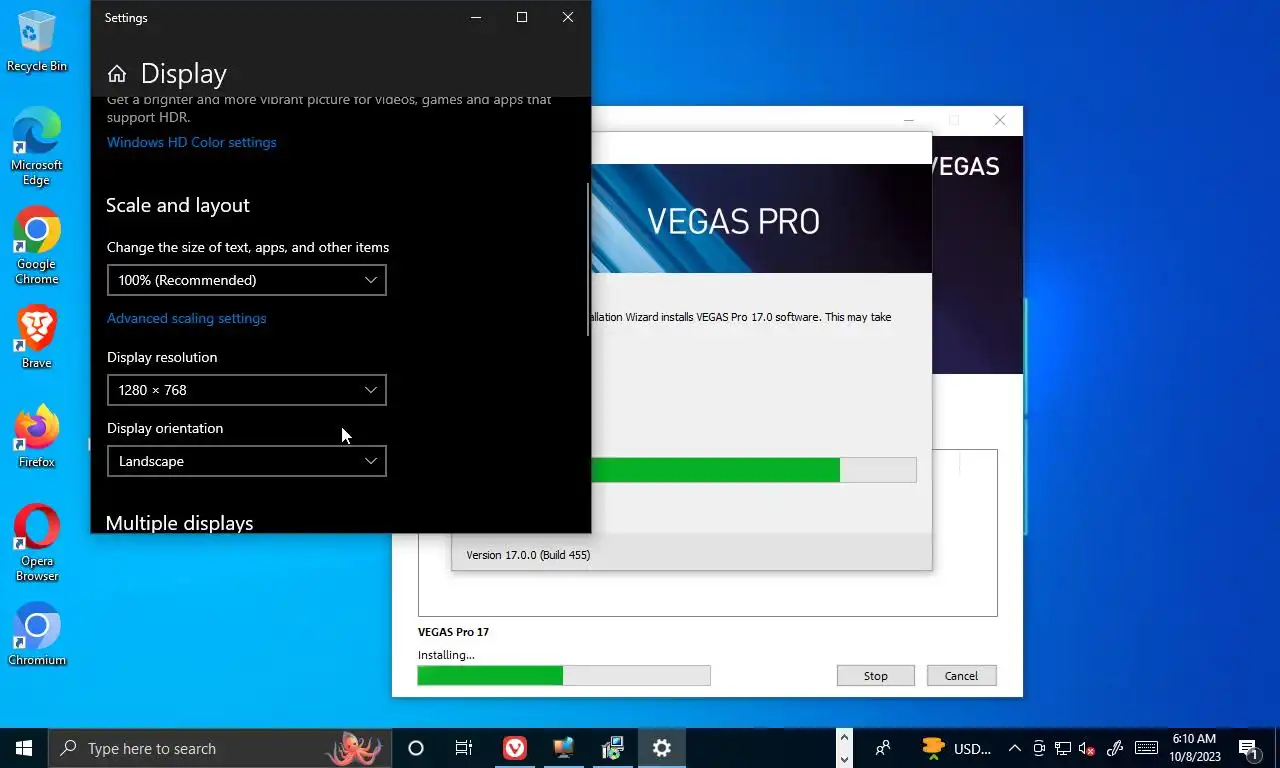Click the taskbar clock and date
1280x768 pixels.
[x=1194, y=748]
